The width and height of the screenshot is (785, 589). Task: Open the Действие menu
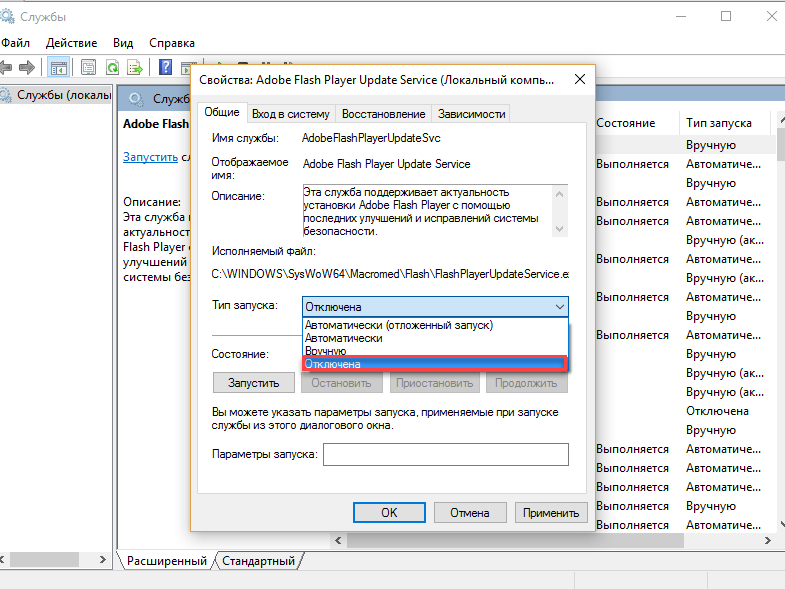coord(71,43)
